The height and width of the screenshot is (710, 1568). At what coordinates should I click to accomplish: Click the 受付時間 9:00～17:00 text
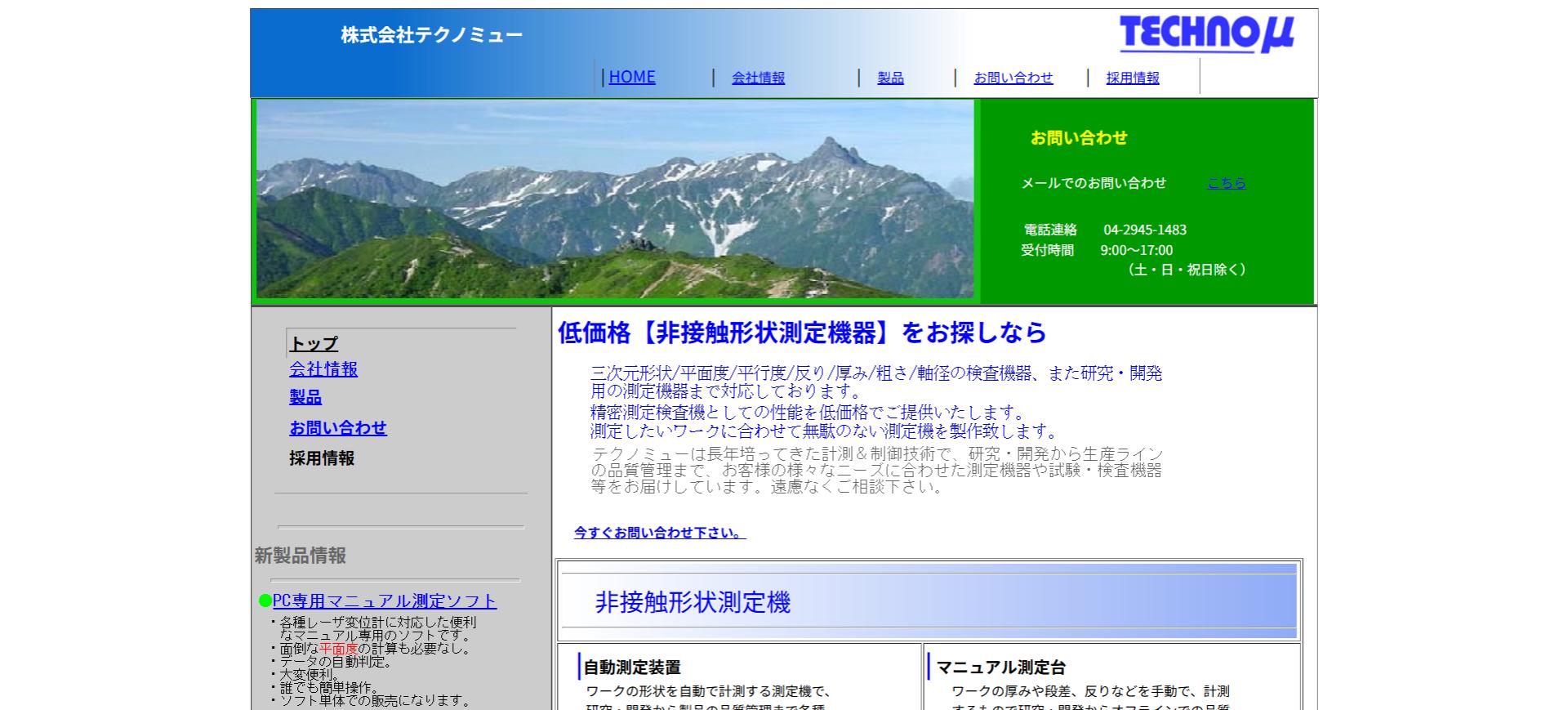click(1097, 250)
